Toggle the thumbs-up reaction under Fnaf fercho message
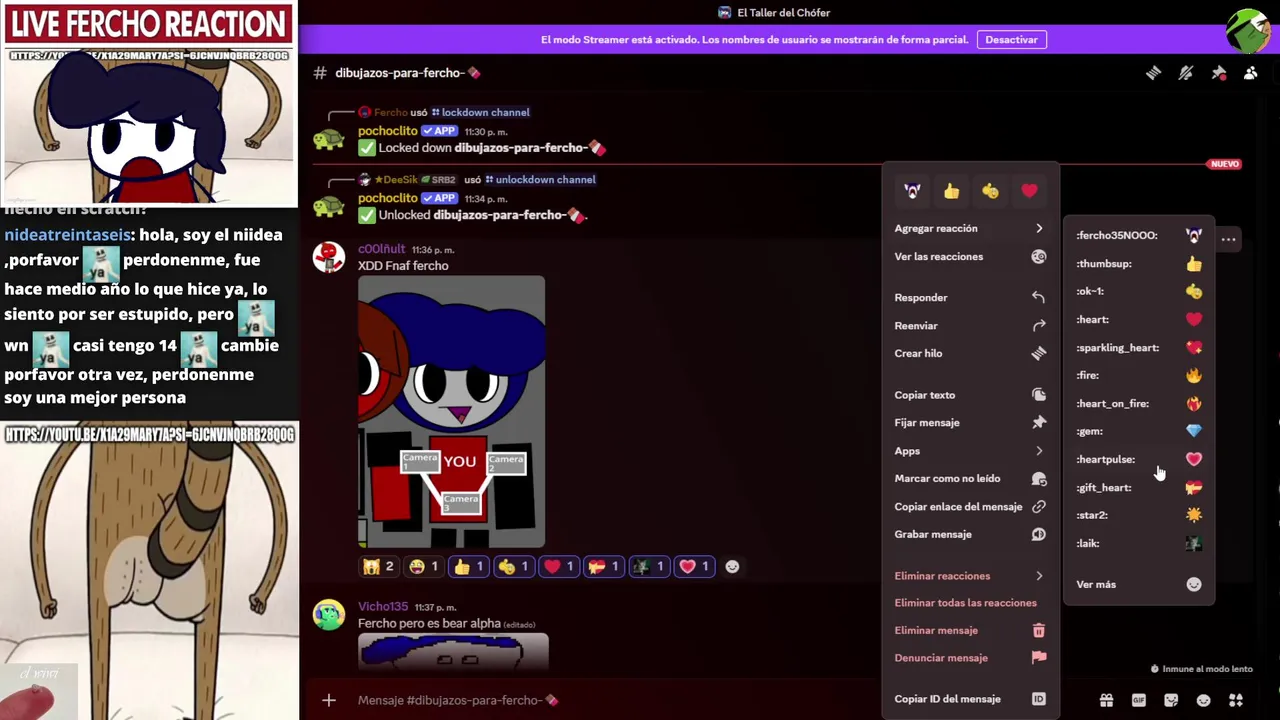Image resolution: width=1280 pixels, height=720 pixels. point(469,567)
